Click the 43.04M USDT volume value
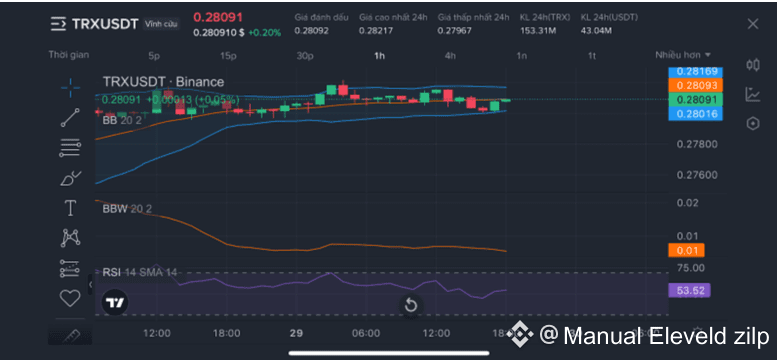 596,31
